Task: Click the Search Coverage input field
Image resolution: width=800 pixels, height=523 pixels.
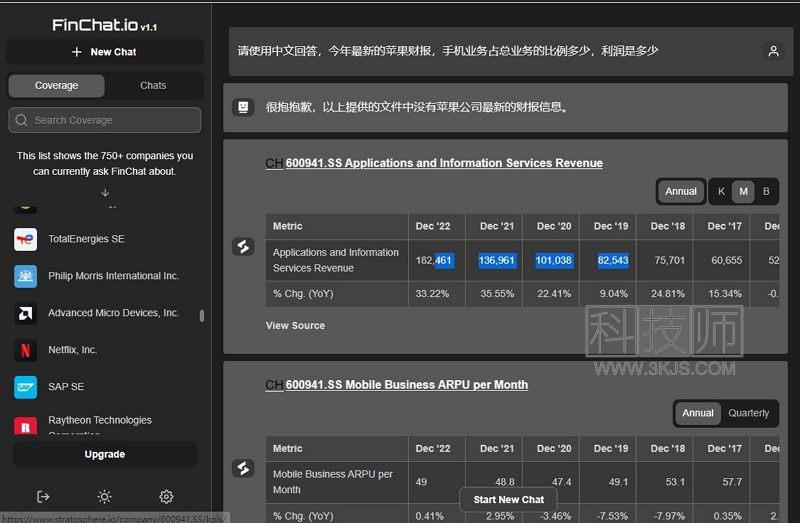Action: click(105, 120)
